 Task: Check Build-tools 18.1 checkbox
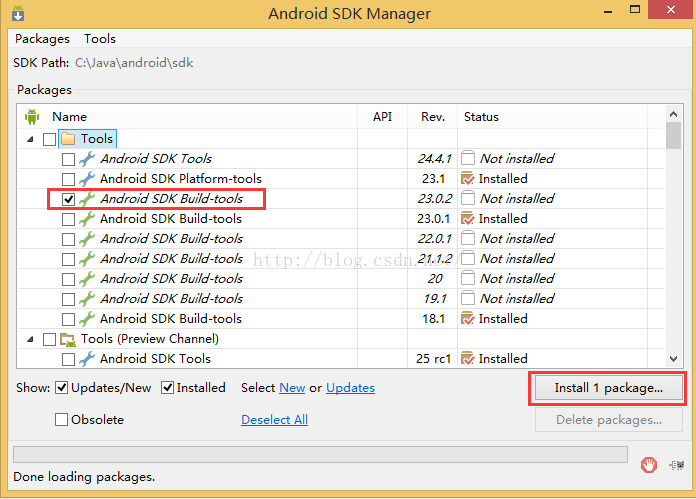click(x=68, y=319)
